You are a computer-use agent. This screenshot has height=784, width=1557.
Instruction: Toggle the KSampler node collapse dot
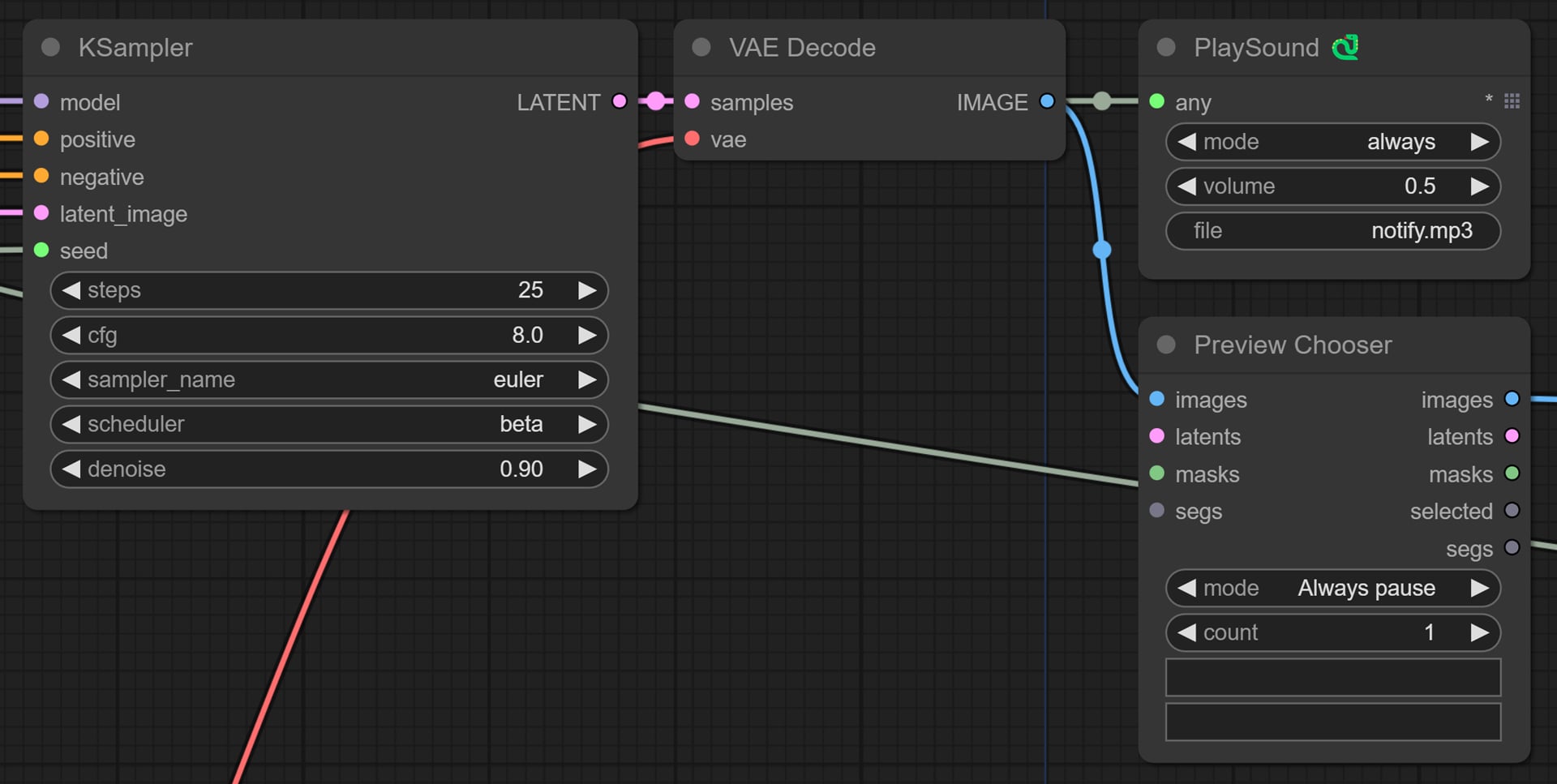(x=50, y=47)
